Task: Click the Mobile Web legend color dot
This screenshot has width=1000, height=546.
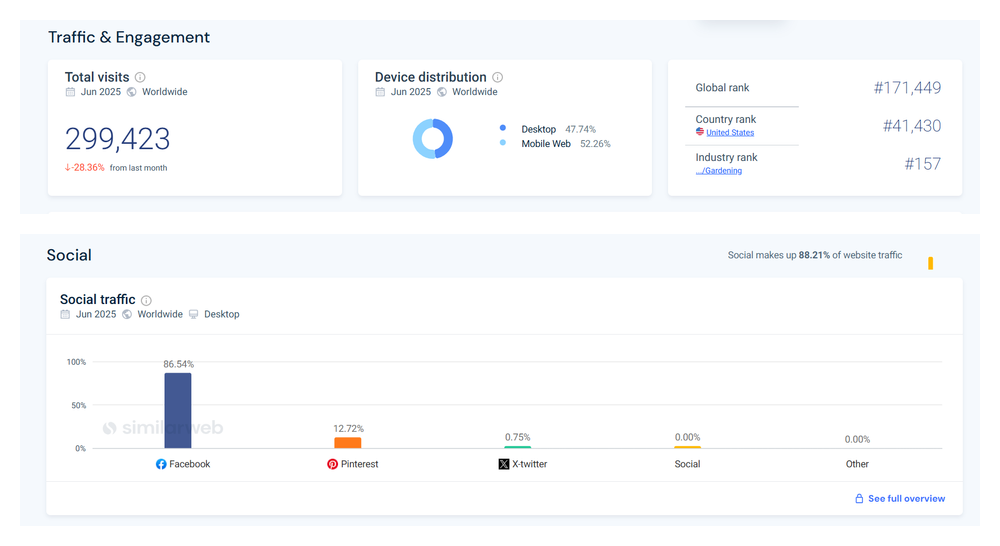Action: click(502, 143)
